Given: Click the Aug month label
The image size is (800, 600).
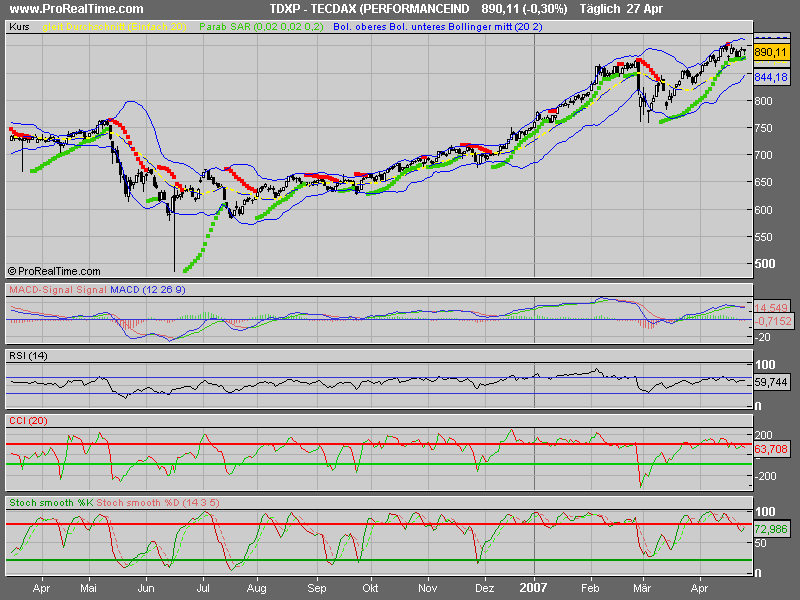Looking at the screenshot, I should (x=257, y=589).
